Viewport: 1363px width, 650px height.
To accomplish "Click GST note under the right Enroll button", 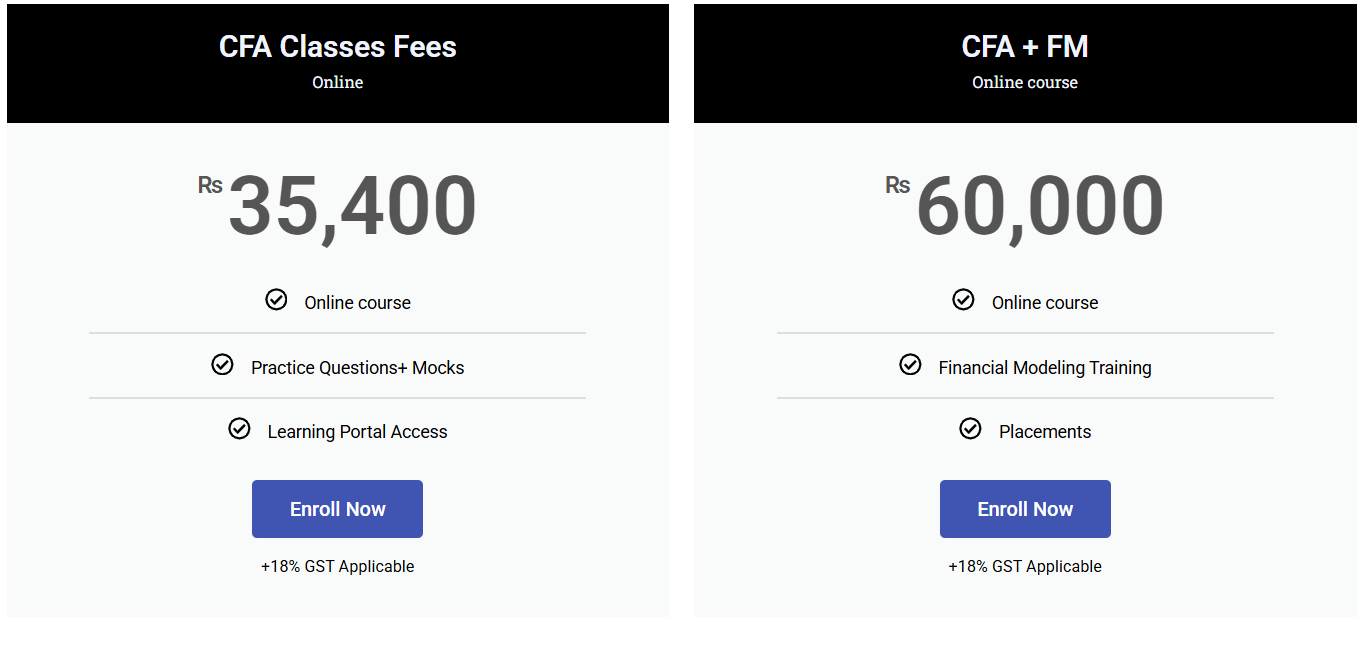I will tap(1025, 566).
